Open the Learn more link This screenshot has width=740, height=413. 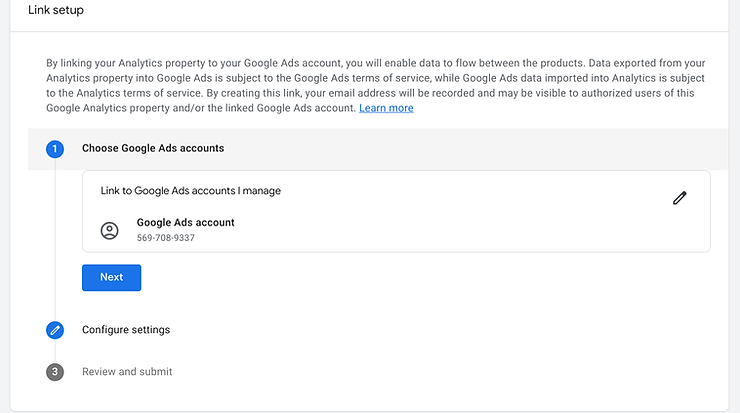[x=386, y=108]
